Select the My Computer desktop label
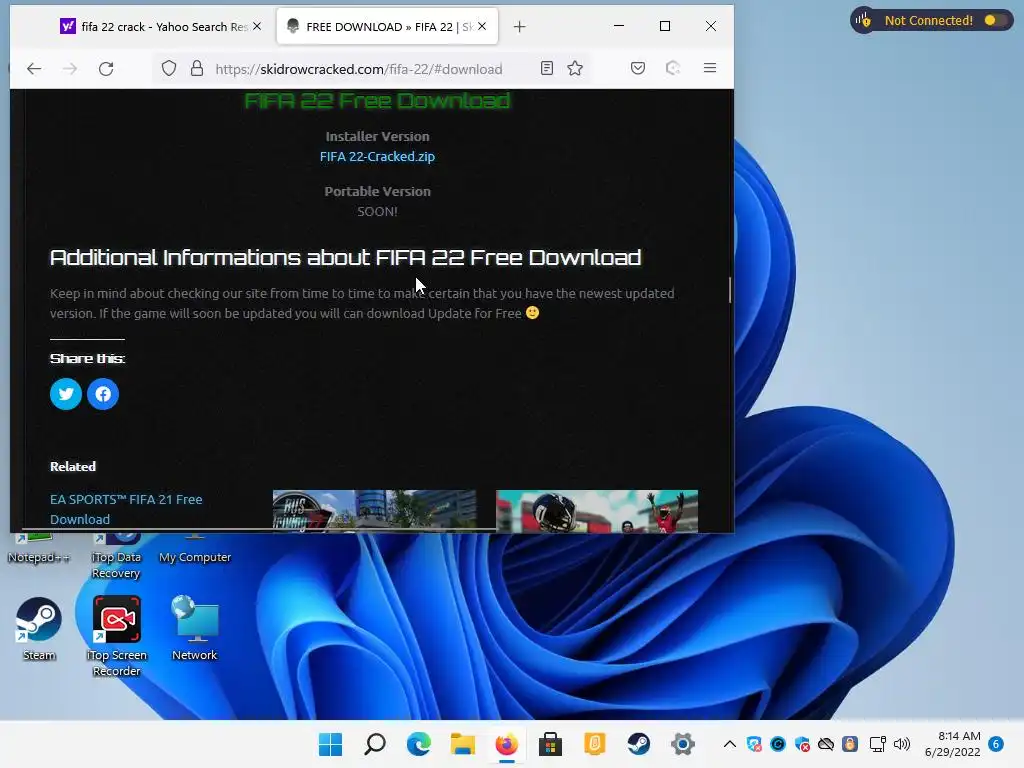 click(x=195, y=557)
